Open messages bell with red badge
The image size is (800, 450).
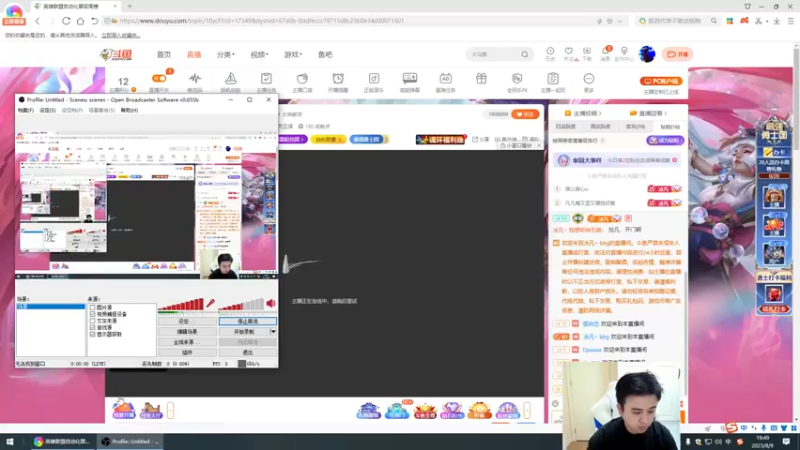(x=606, y=51)
